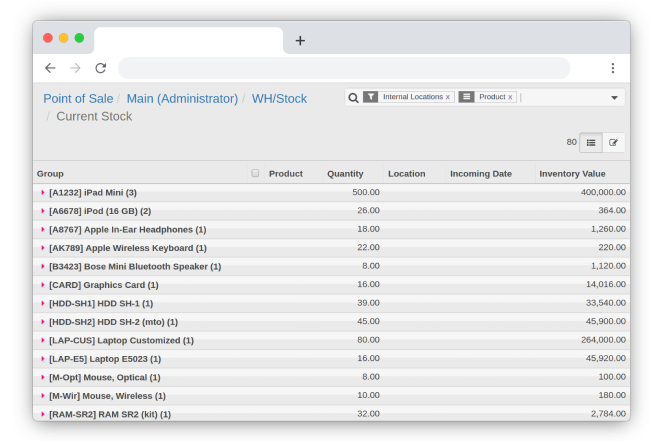The height and width of the screenshot is (441, 663).
Task: Tick the select-all checkbox in the table header
Action: tap(255, 173)
